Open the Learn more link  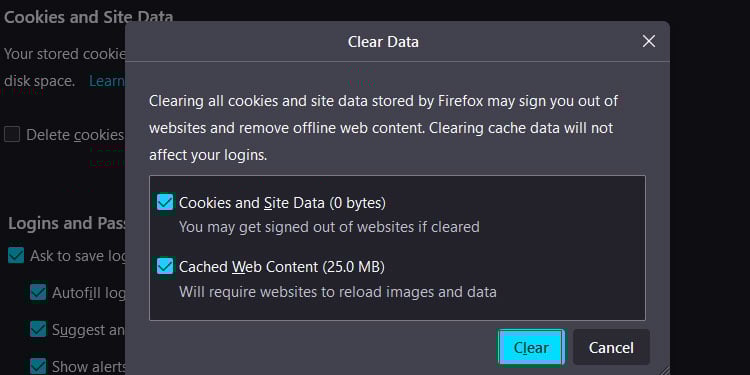coord(107,81)
